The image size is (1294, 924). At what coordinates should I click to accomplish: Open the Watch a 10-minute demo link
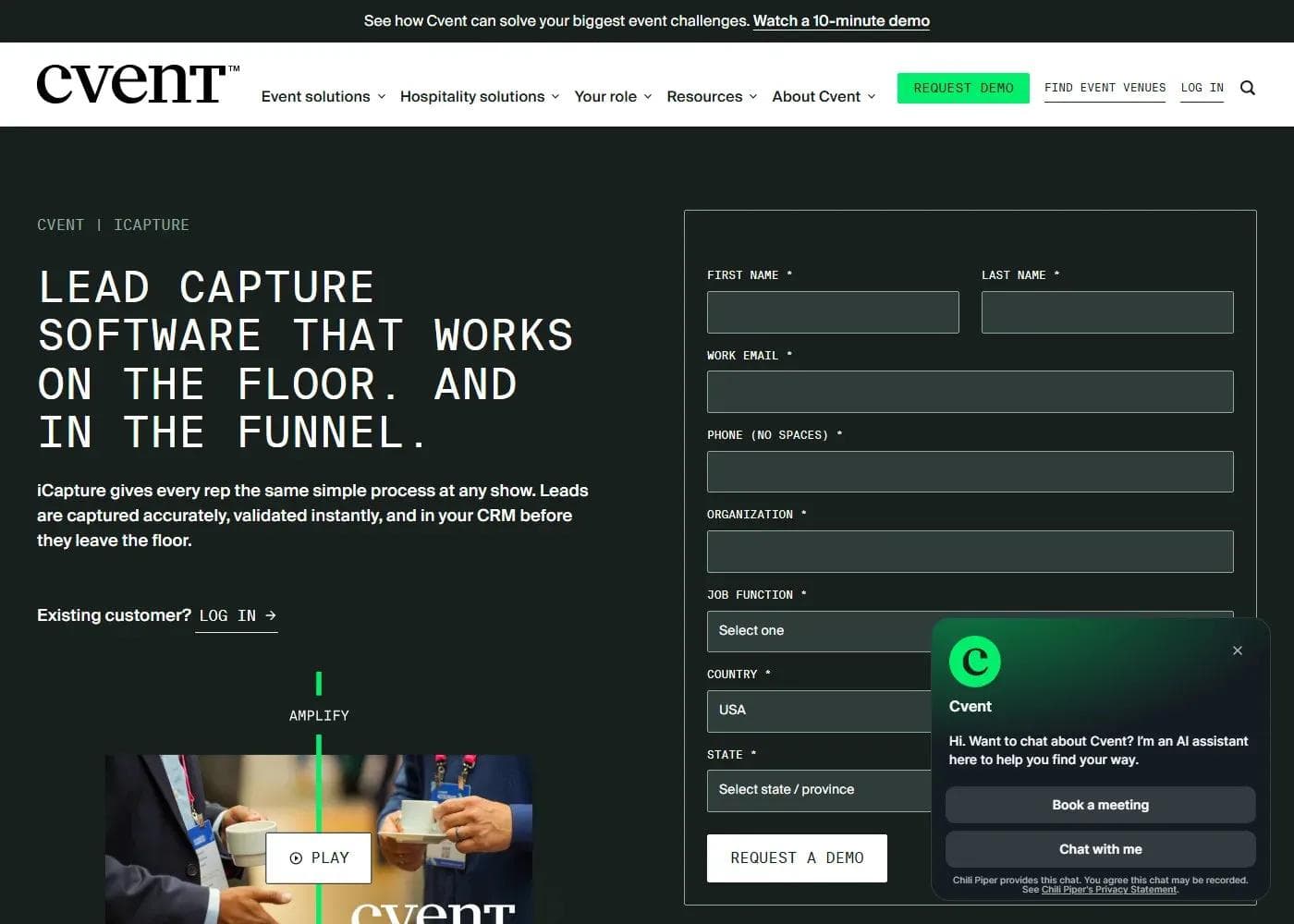pos(841,20)
